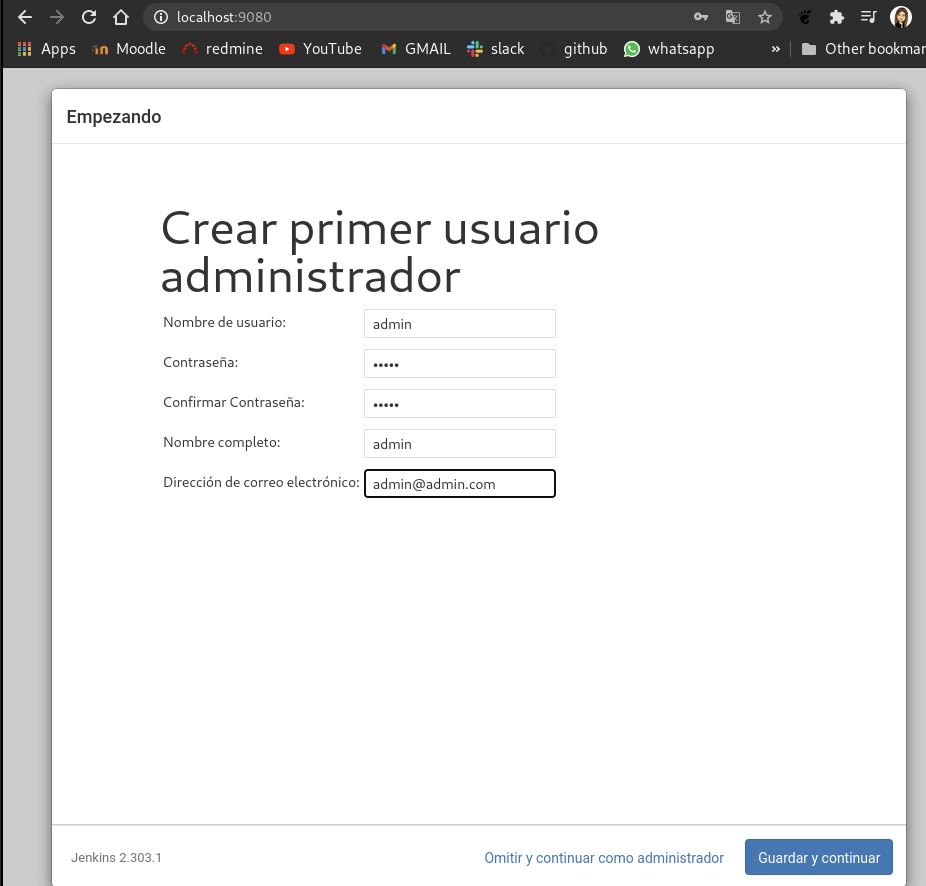Click the GNOME footprint extension icon
The image size is (926, 886).
click(x=805, y=17)
